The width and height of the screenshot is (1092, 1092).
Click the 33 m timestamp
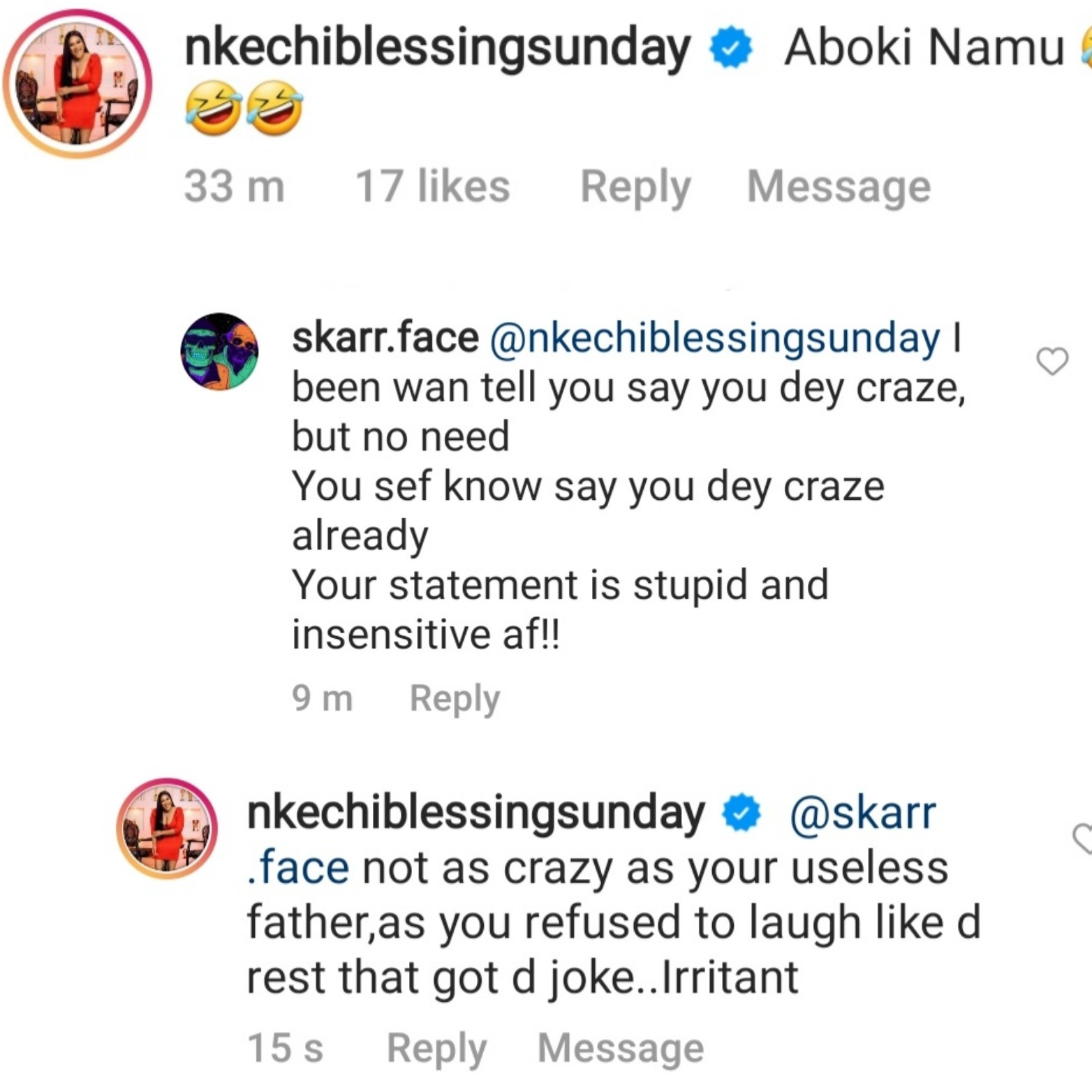[234, 187]
